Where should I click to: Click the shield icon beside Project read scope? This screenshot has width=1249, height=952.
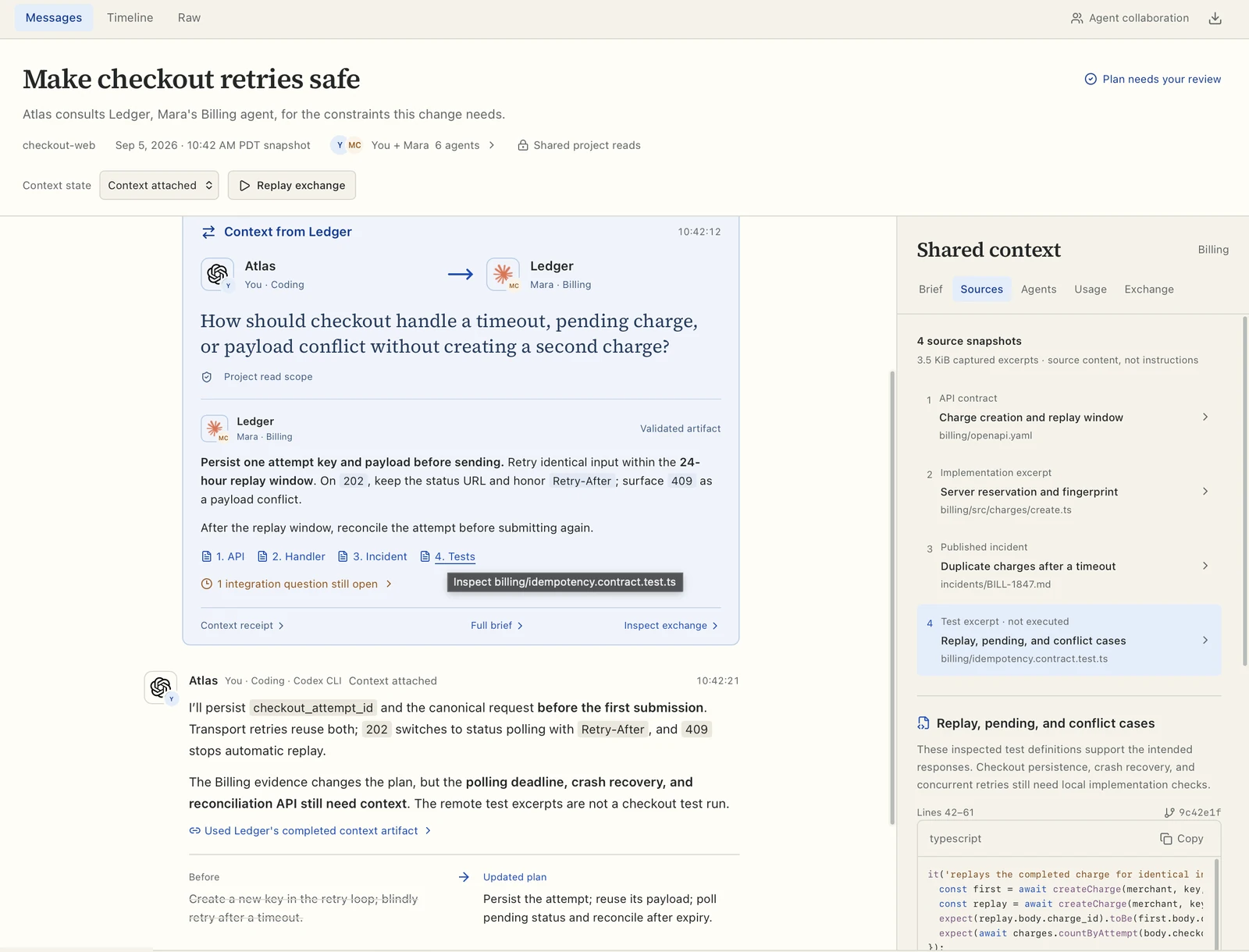point(207,377)
